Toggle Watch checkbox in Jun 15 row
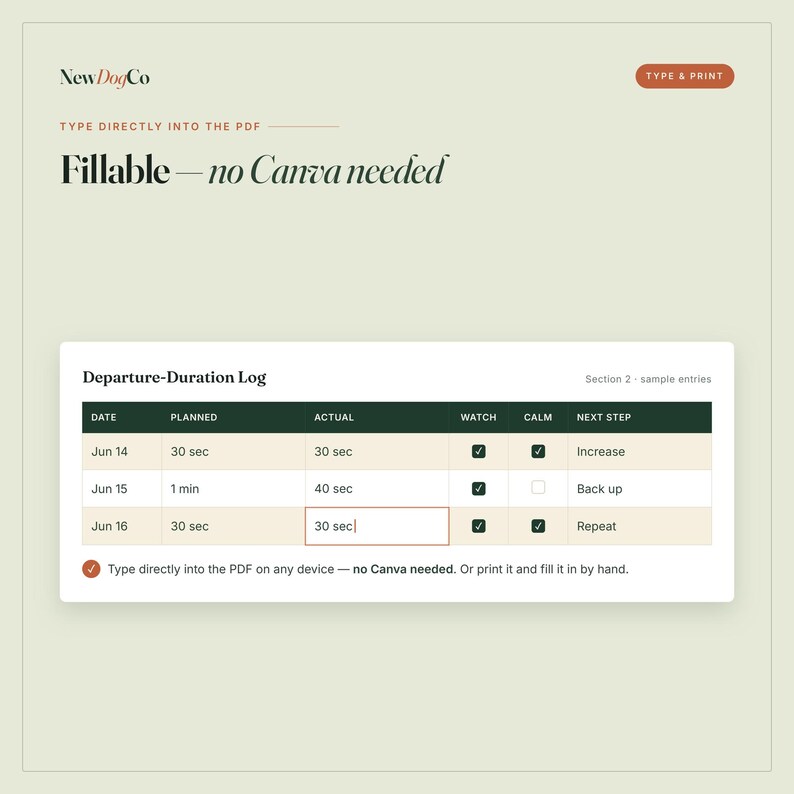This screenshot has width=794, height=794. pyautogui.click(x=479, y=489)
